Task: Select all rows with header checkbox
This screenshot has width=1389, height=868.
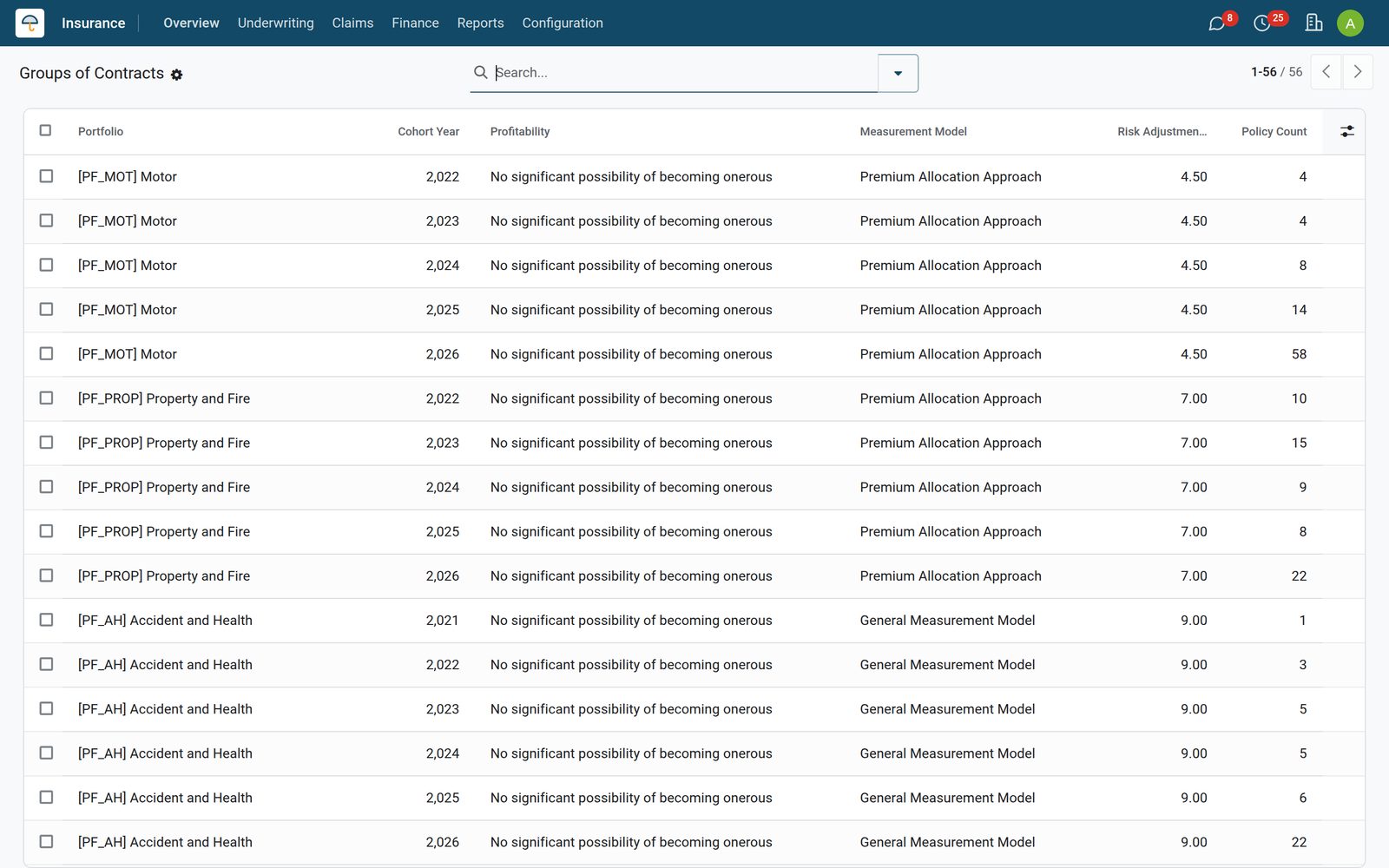Action: click(46, 130)
